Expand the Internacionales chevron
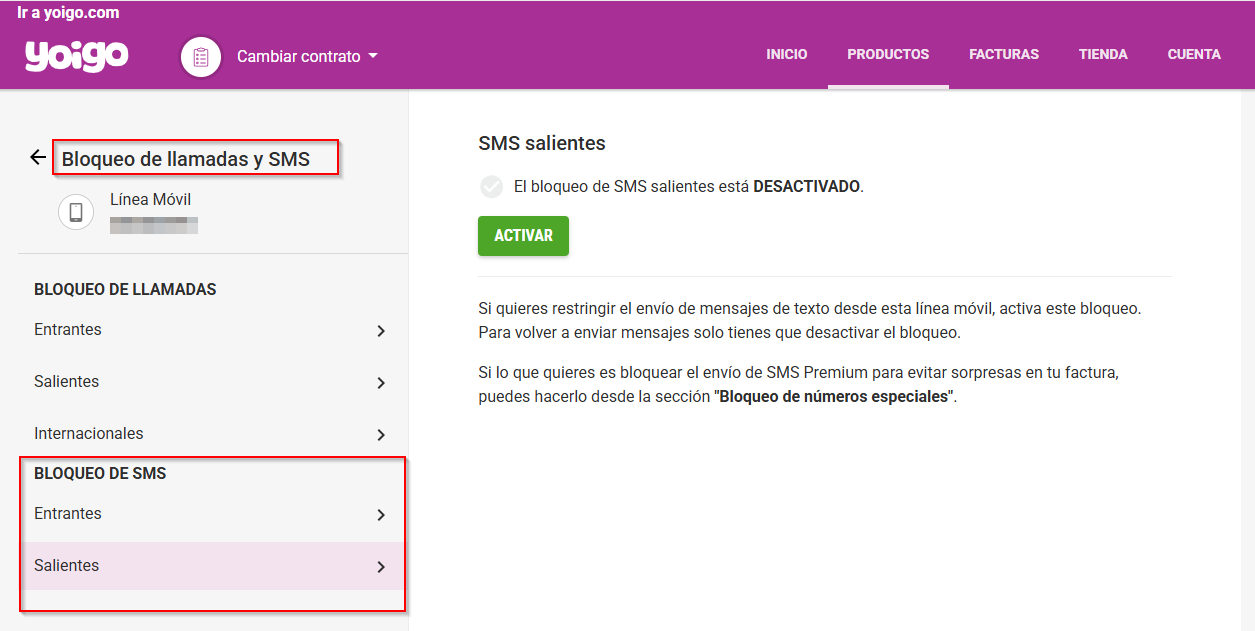The image size is (1255, 631). pyautogui.click(x=380, y=434)
